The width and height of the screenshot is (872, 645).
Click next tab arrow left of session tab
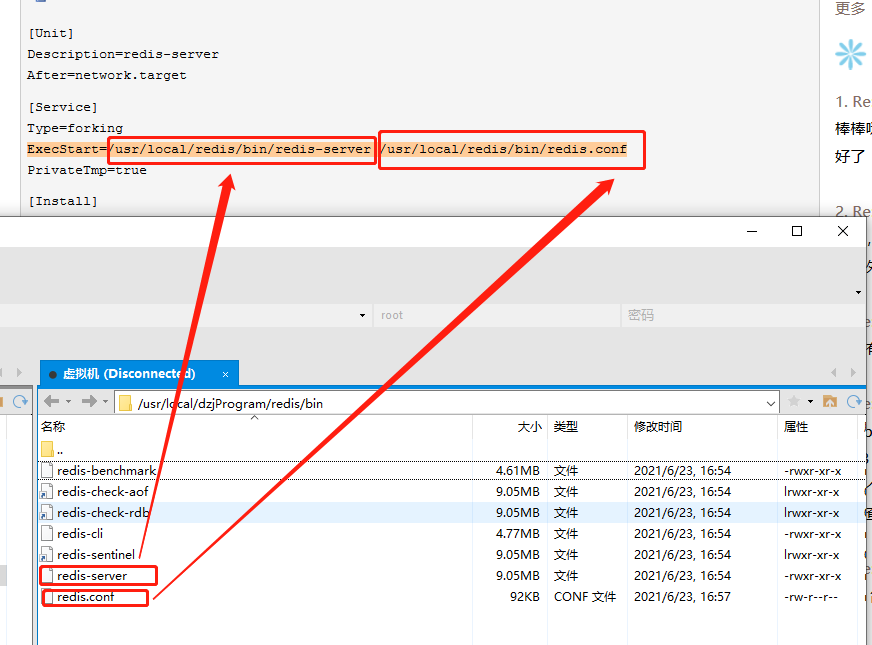[19, 373]
